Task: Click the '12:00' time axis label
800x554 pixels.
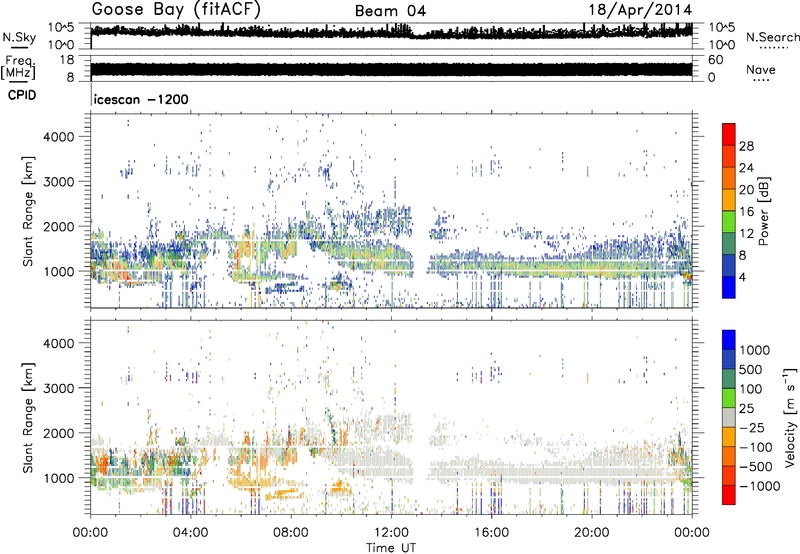Action: (x=391, y=533)
